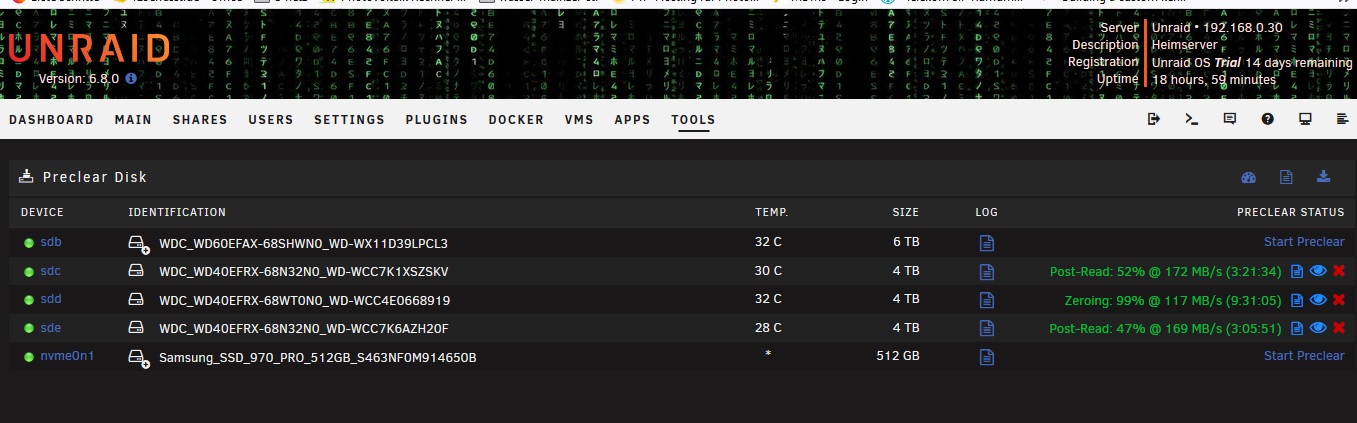1357x423 pixels.
Task: Stop the preclear on sdc with red X
Action: [1338, 271]
